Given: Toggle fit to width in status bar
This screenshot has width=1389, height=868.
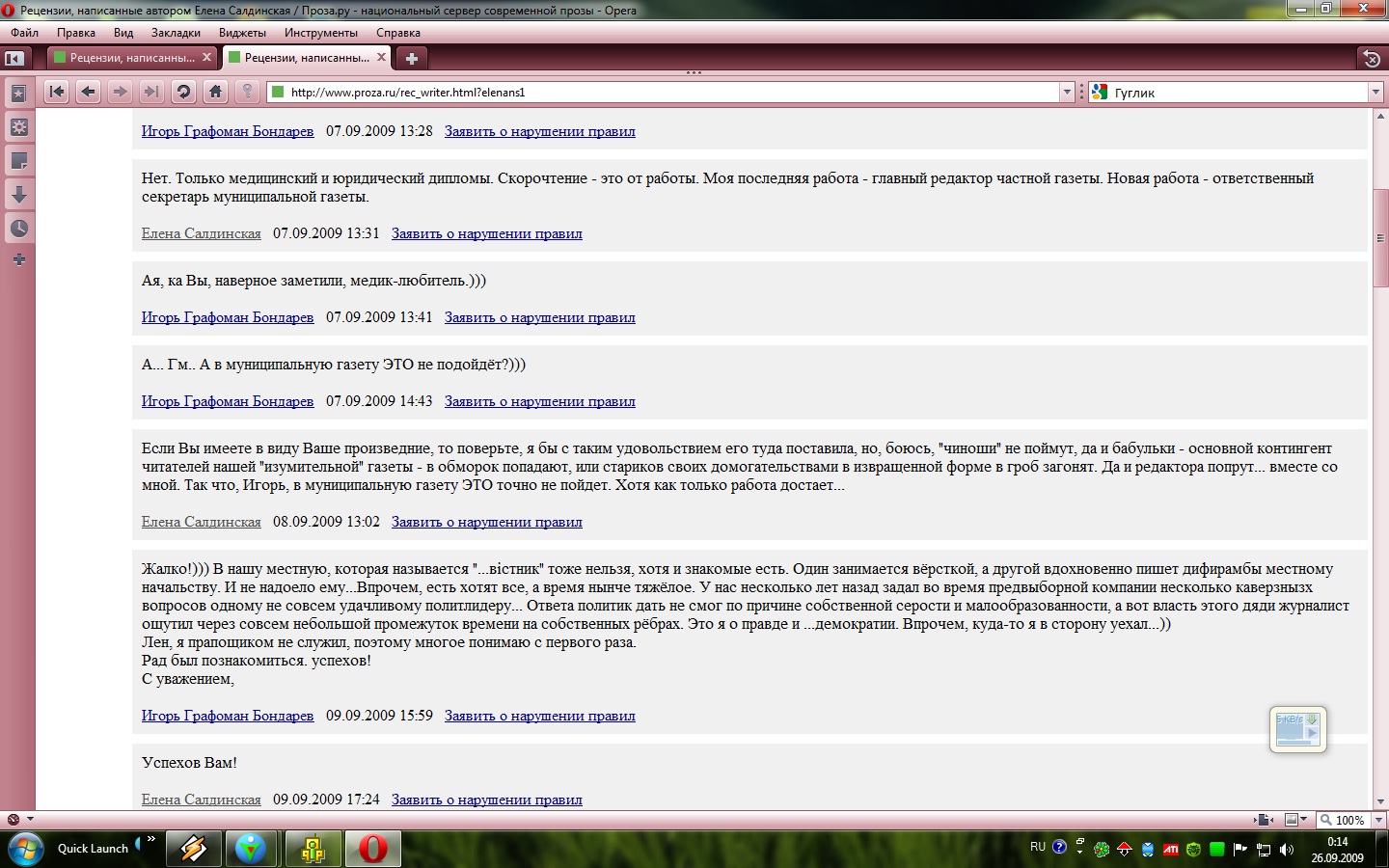Looking at the screenshot, I should click(x=1263, y=820).
